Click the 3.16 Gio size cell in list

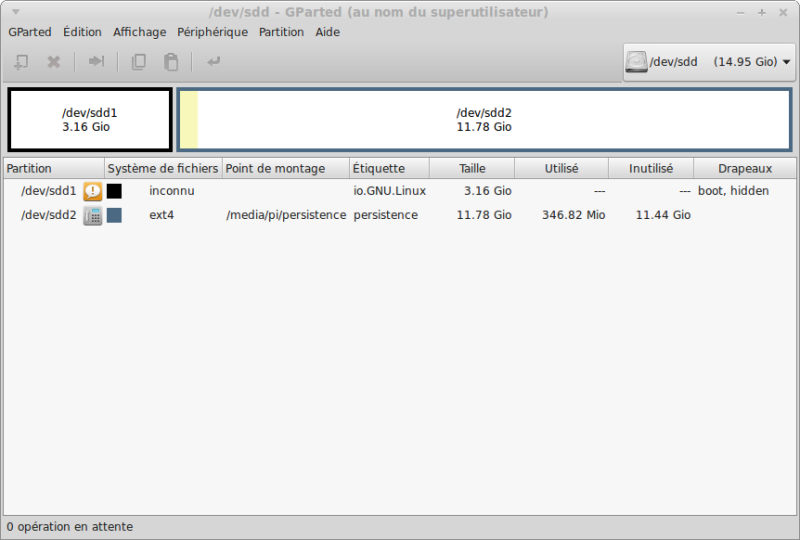pos(487,191)
